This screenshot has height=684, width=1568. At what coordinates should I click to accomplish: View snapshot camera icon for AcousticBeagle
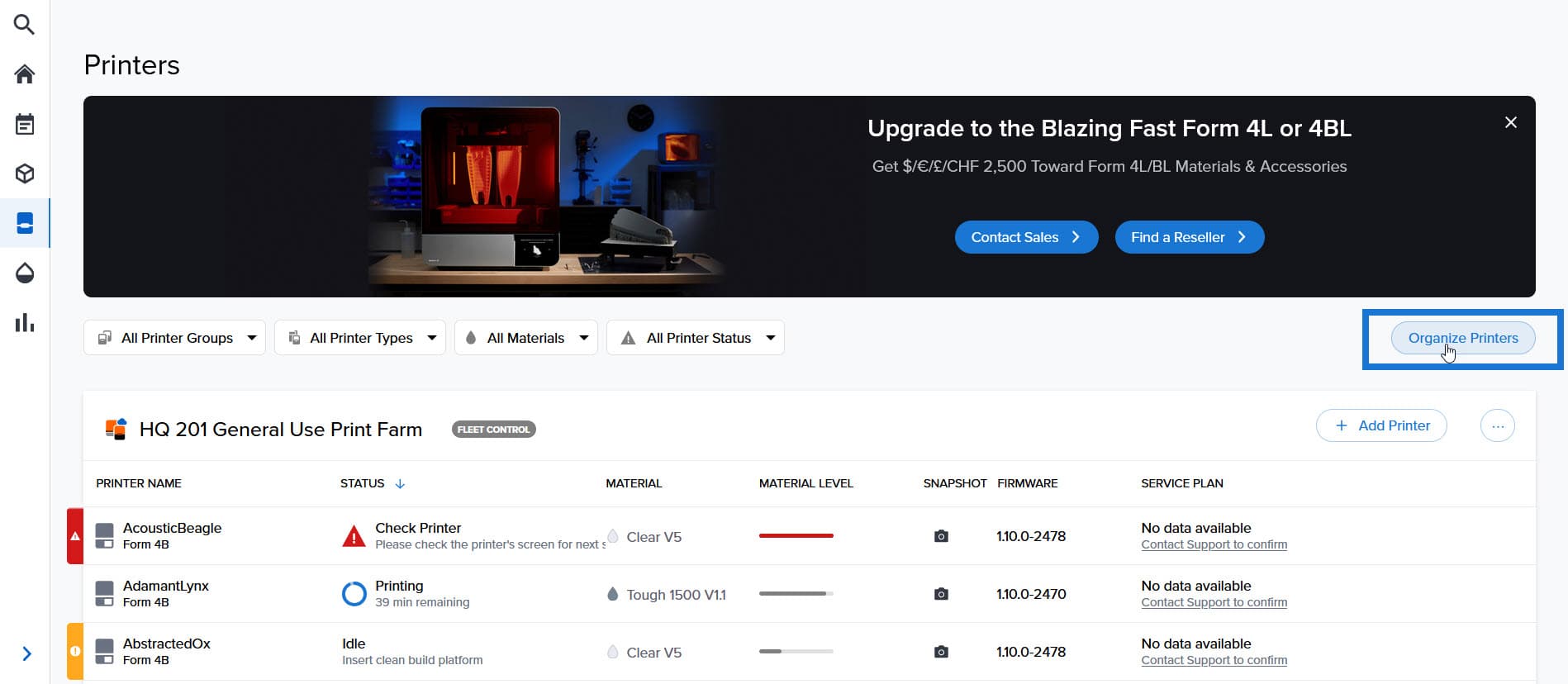pyautogui.click(x=941, y=536)
